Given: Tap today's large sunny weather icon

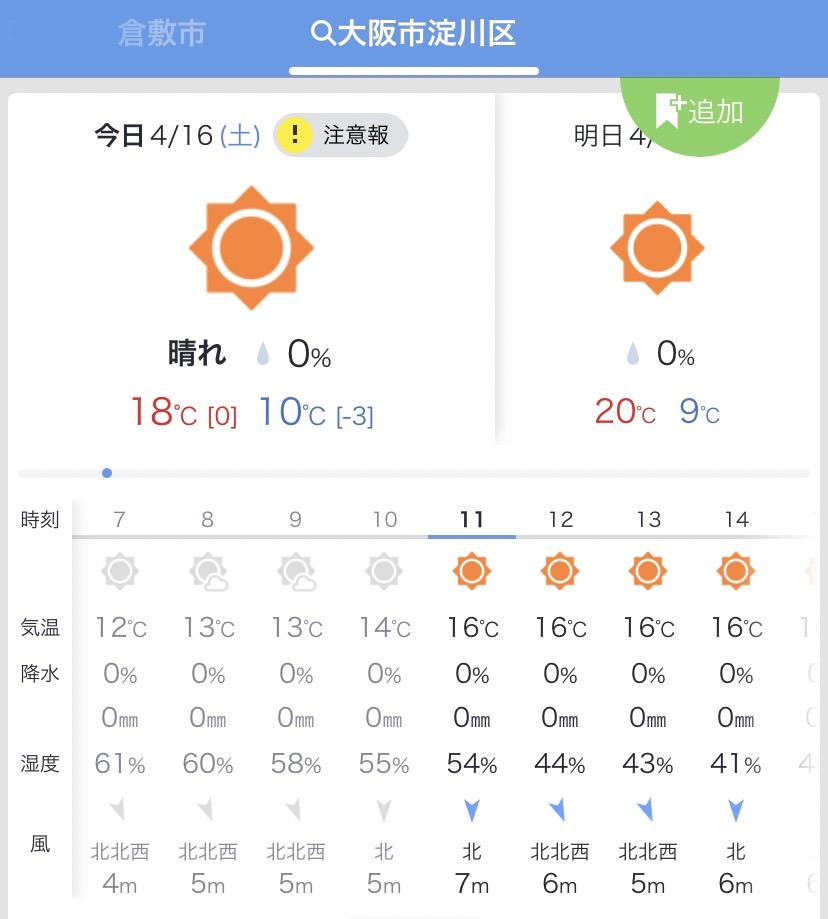Looking at the screenshot, I should point(251,248).
